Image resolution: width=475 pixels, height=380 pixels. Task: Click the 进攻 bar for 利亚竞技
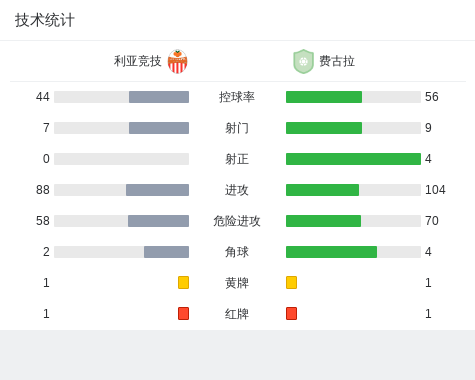point(157,190)
